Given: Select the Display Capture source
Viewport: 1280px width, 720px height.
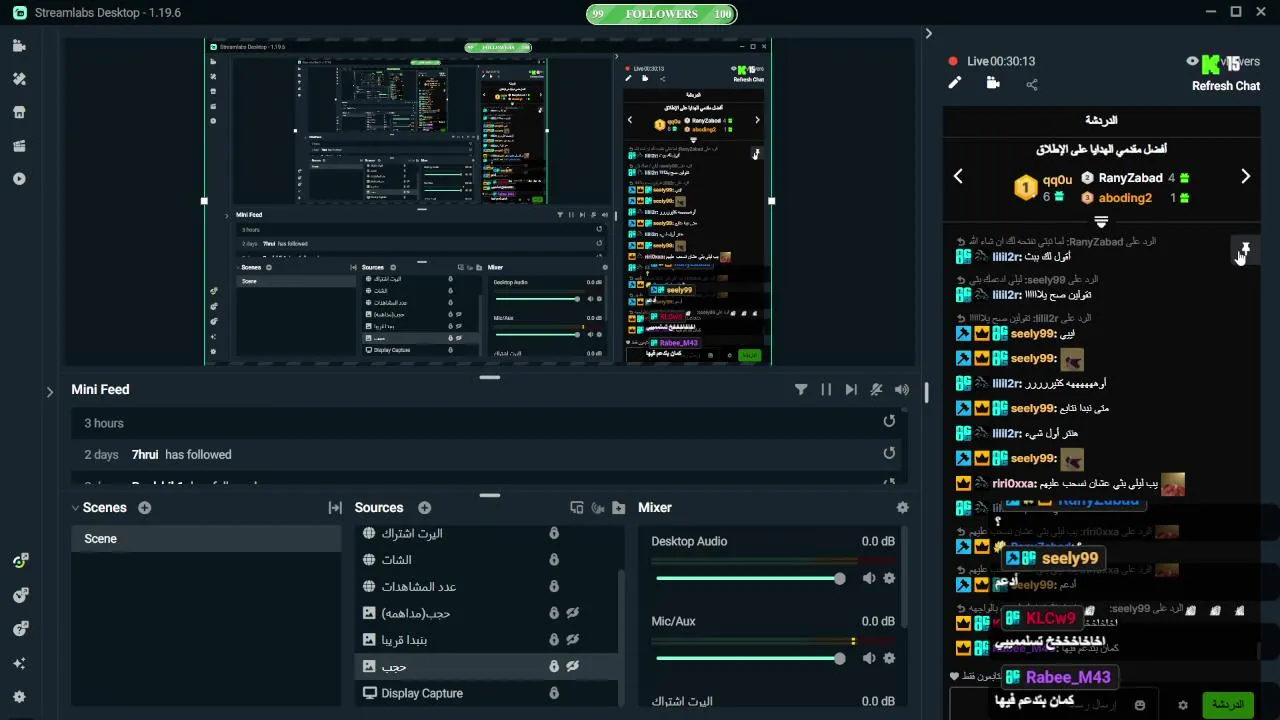Looking at the screenshot, I should click(x=487, y=693).
